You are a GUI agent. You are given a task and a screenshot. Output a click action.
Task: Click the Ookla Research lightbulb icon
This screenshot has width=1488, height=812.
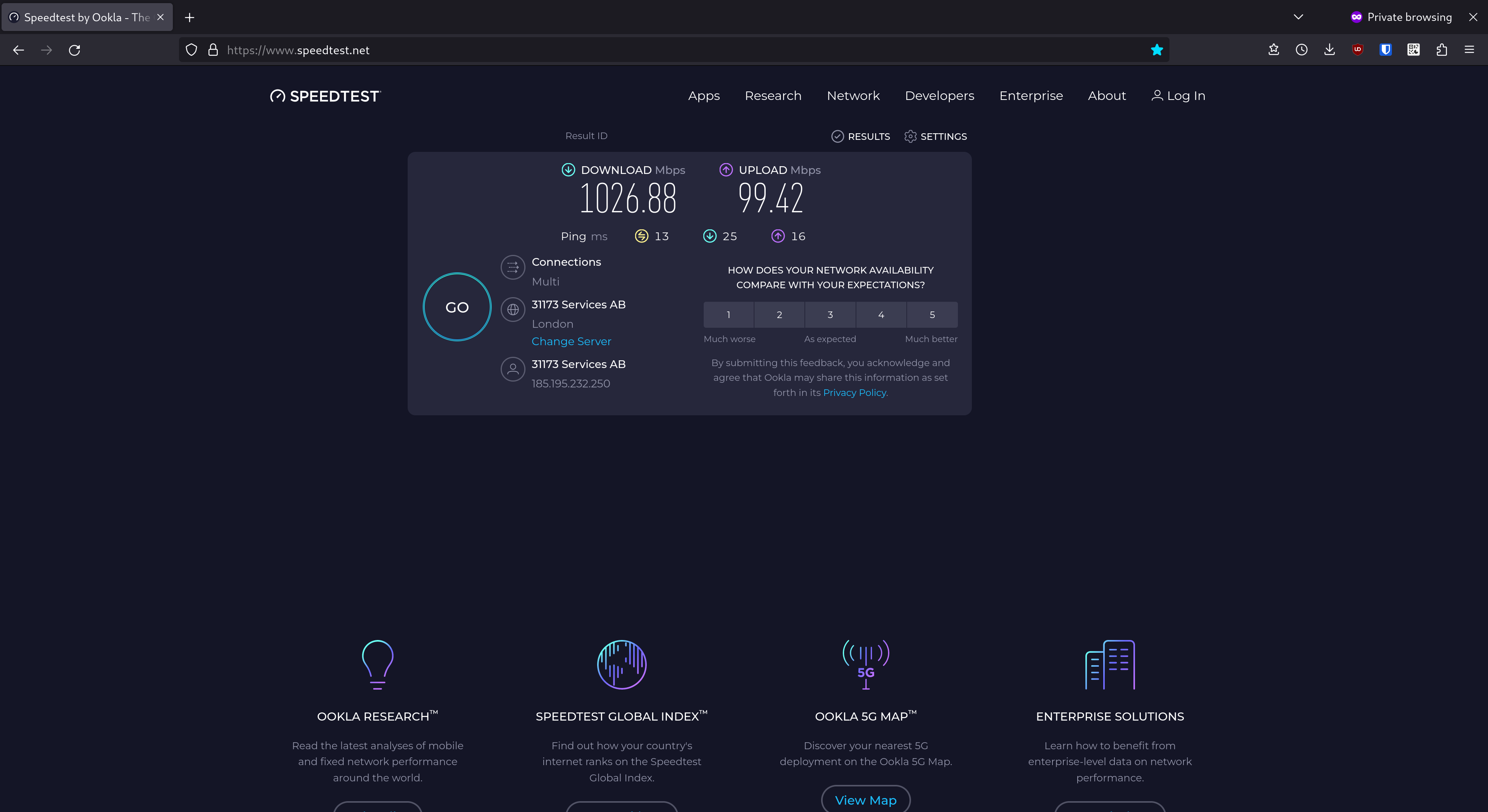pyautogui.click(x=378, y=665)
